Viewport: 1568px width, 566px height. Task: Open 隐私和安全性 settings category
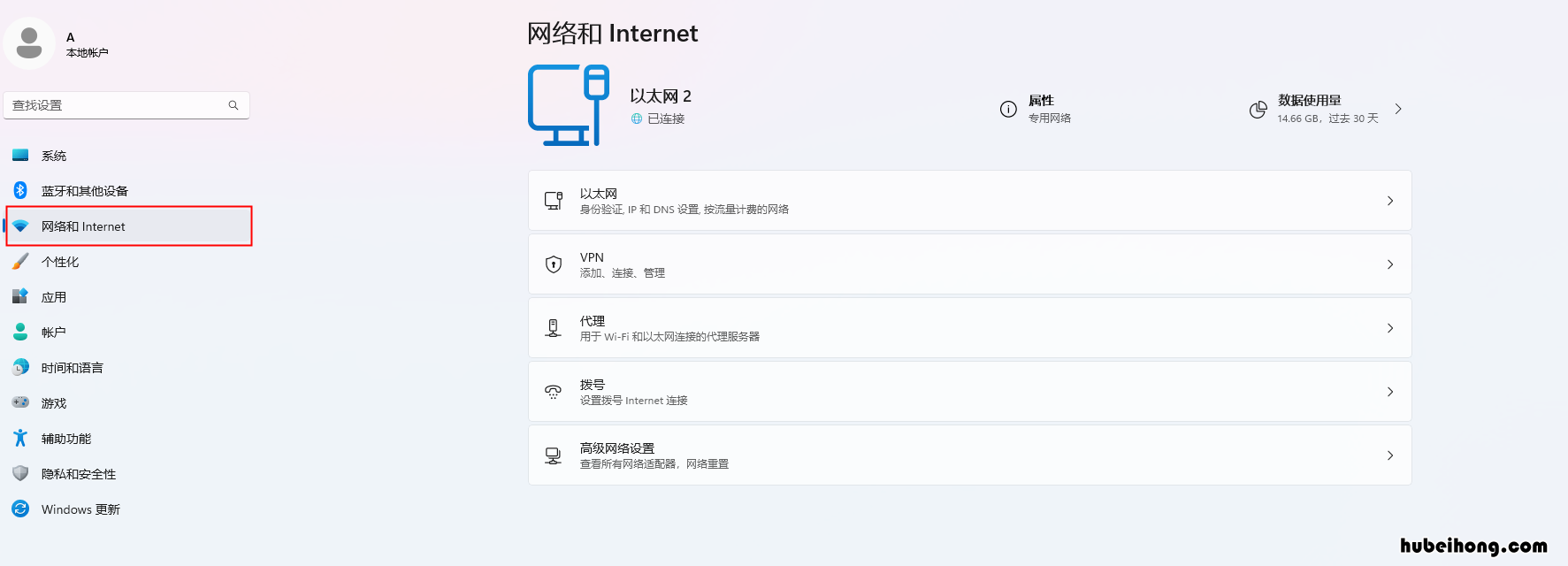tap(128, 474)
